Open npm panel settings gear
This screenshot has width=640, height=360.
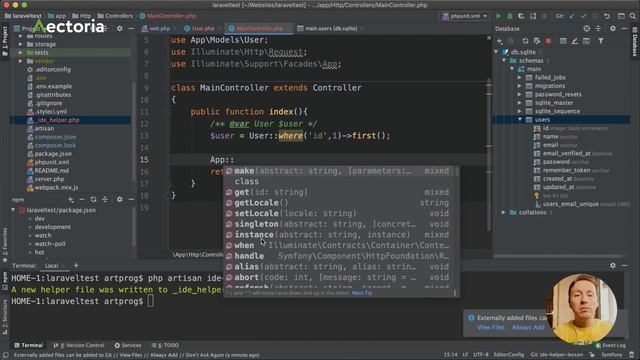[x=120, y=200]
